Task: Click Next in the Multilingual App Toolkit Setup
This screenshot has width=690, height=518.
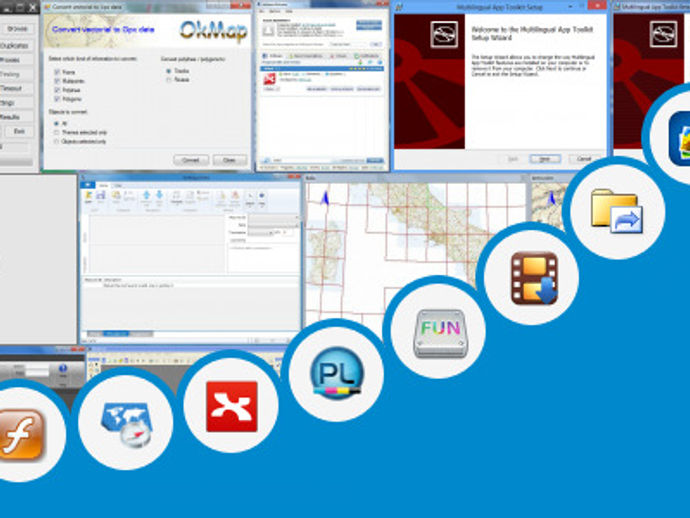Action: (x=545, y=159)
